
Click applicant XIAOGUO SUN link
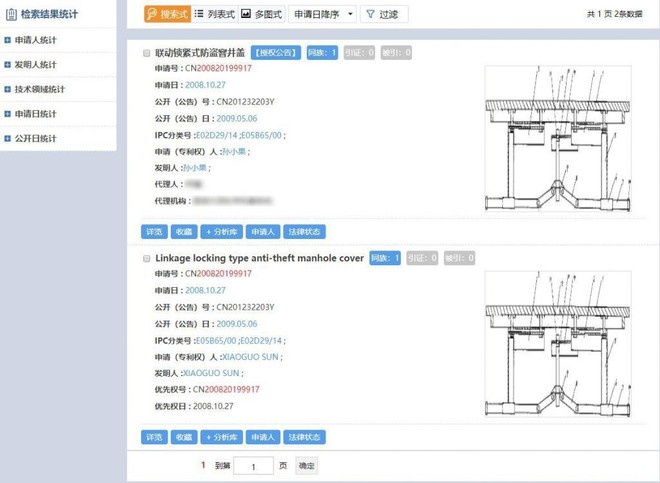[x=250, y=357]
